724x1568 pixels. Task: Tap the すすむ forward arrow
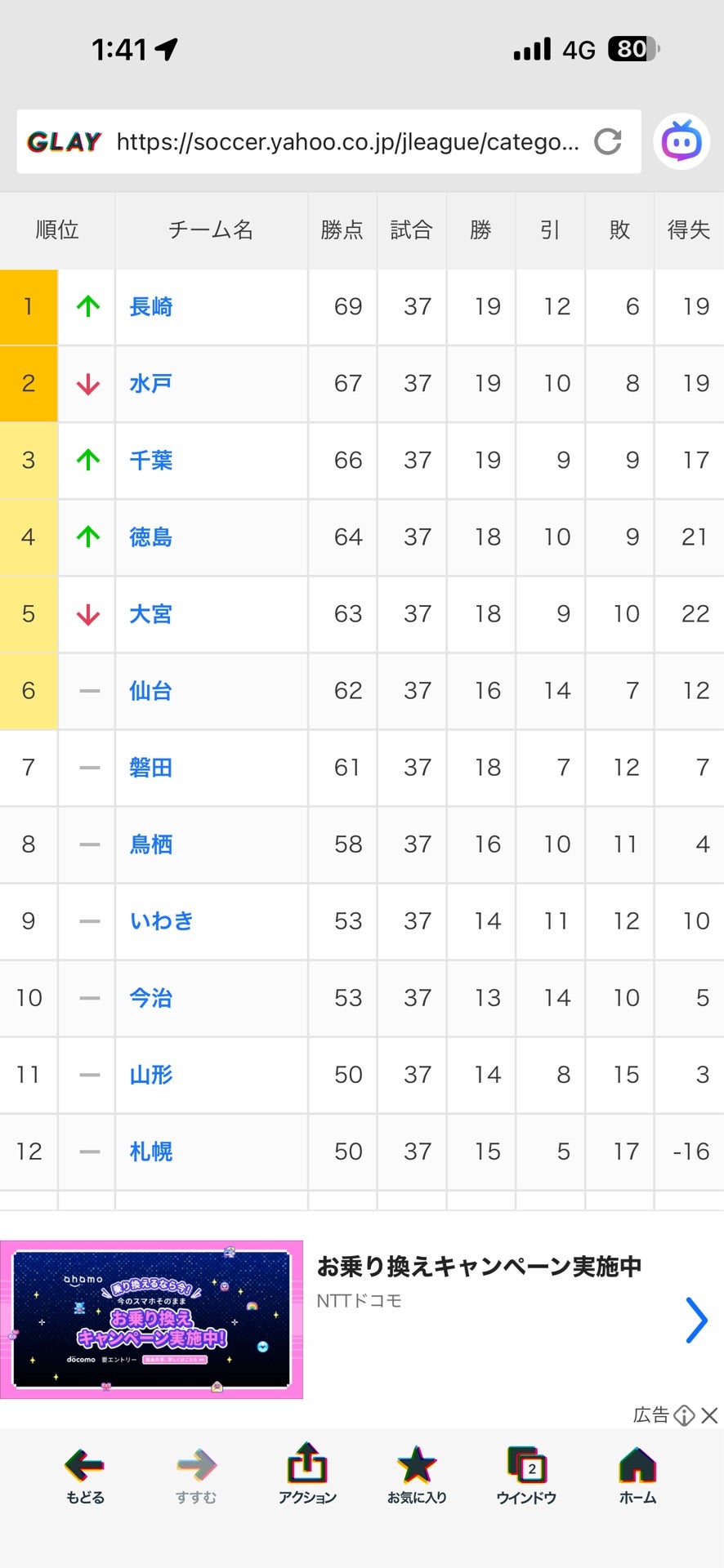point(196,1475)
